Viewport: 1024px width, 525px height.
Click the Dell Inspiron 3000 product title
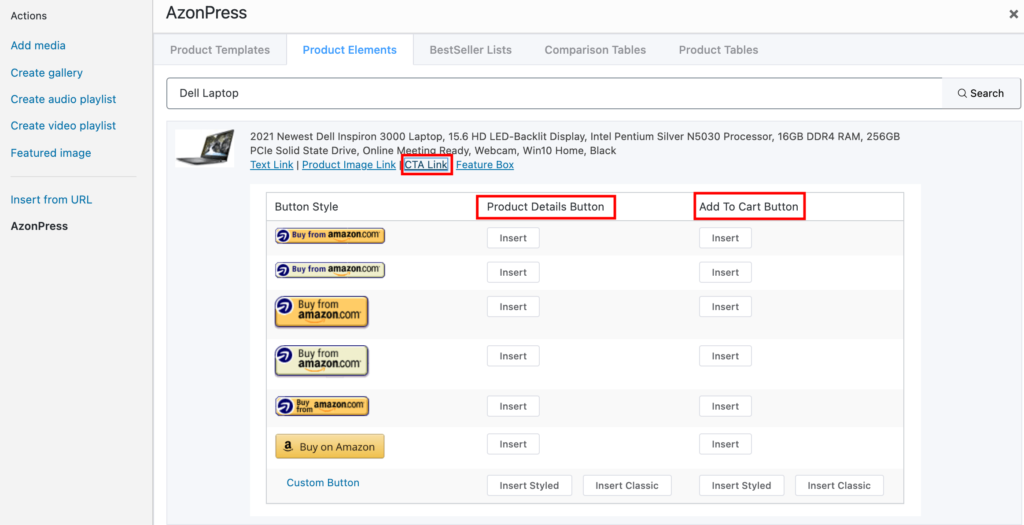coord(575,144)
